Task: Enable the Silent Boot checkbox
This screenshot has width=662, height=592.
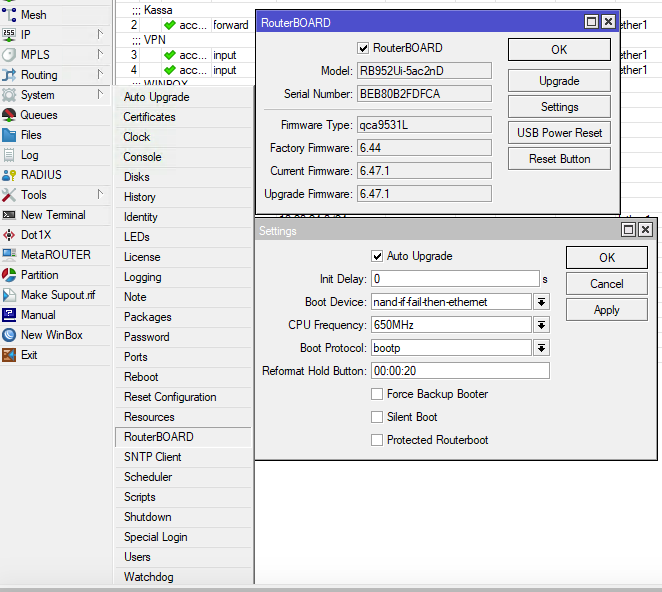Action: [x=377, y=417]
